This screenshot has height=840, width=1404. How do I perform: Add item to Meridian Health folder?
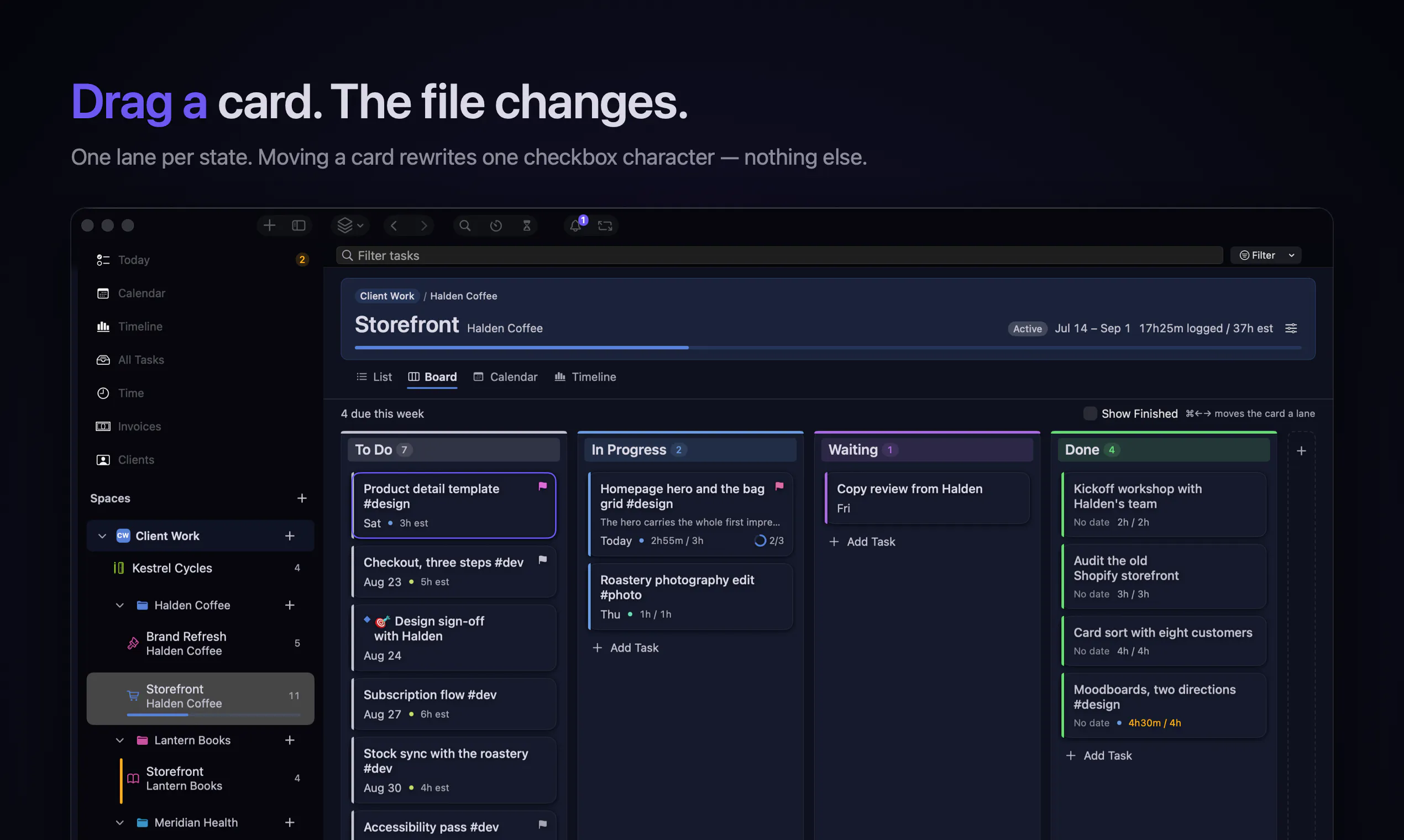point(290,822)
